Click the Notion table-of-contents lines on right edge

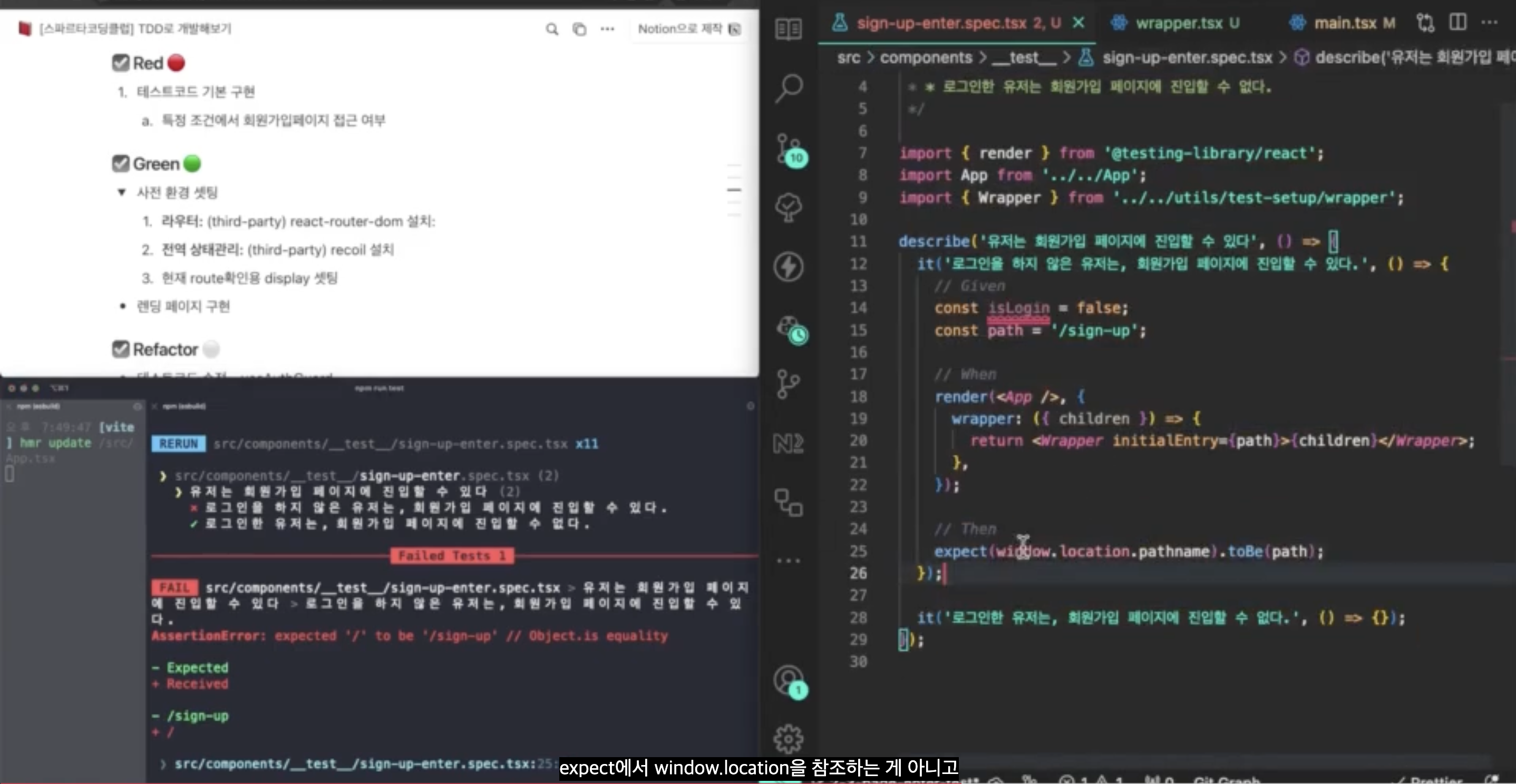(x=734, y=190)
